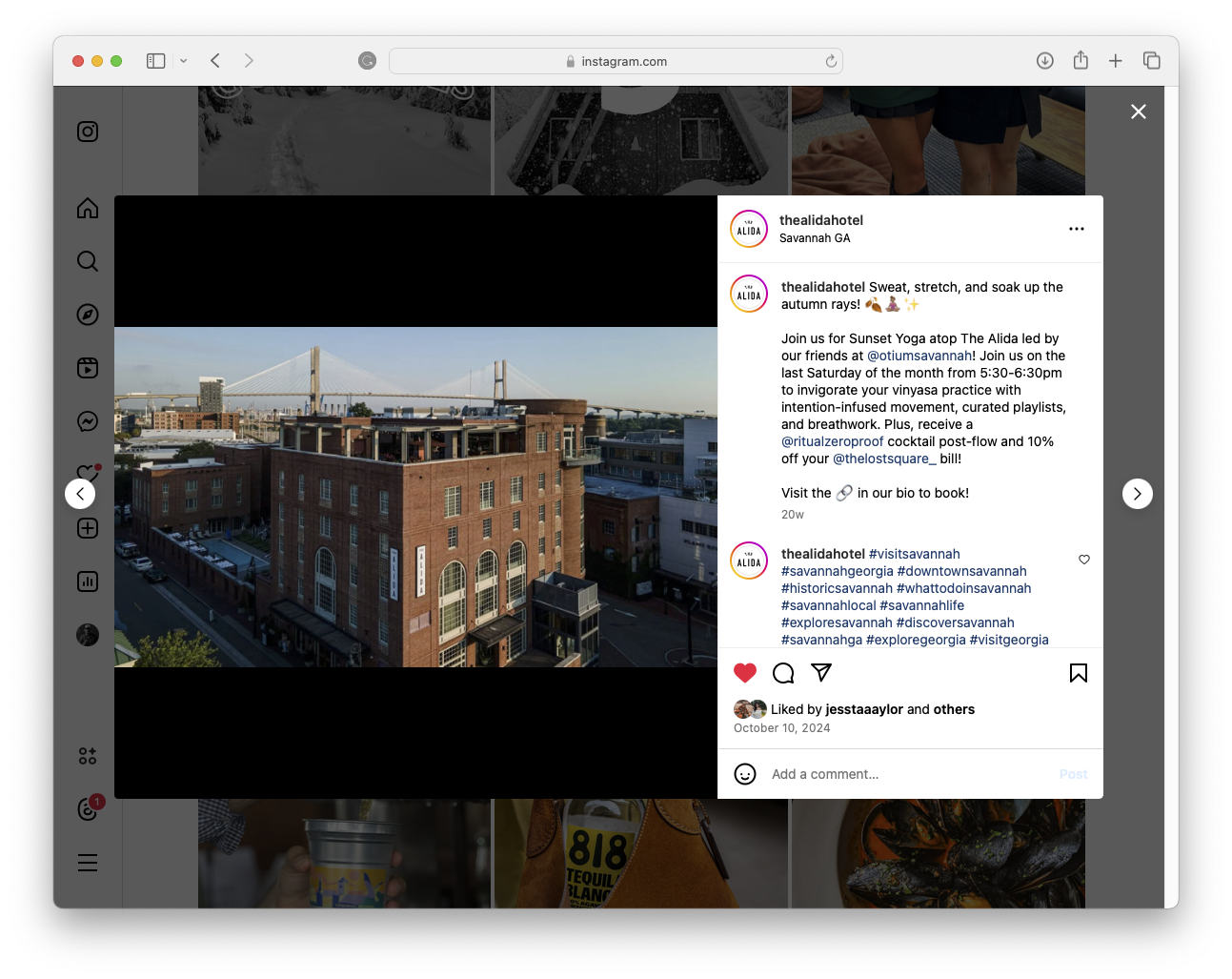Screen dimensions: 1232x979
Task: Open Create new post plus icon
Action: (x=88, y=528)
